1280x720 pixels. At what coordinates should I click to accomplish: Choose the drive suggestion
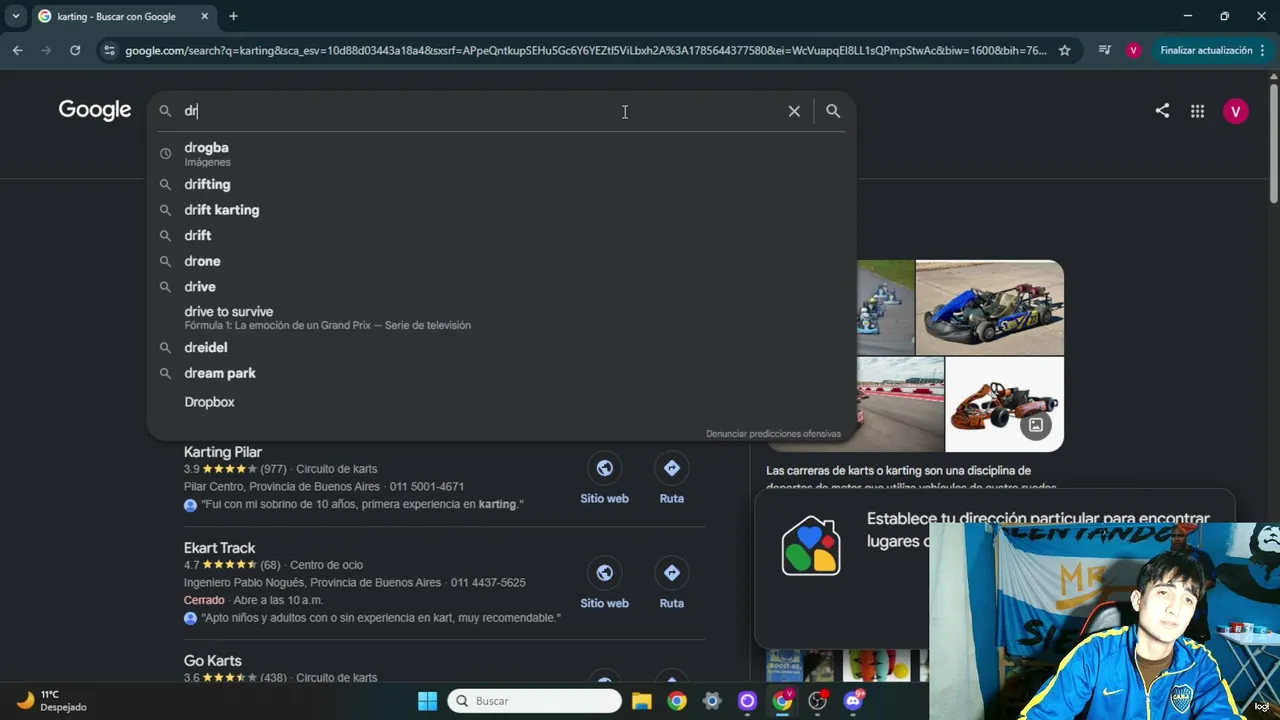coord(501,287)
